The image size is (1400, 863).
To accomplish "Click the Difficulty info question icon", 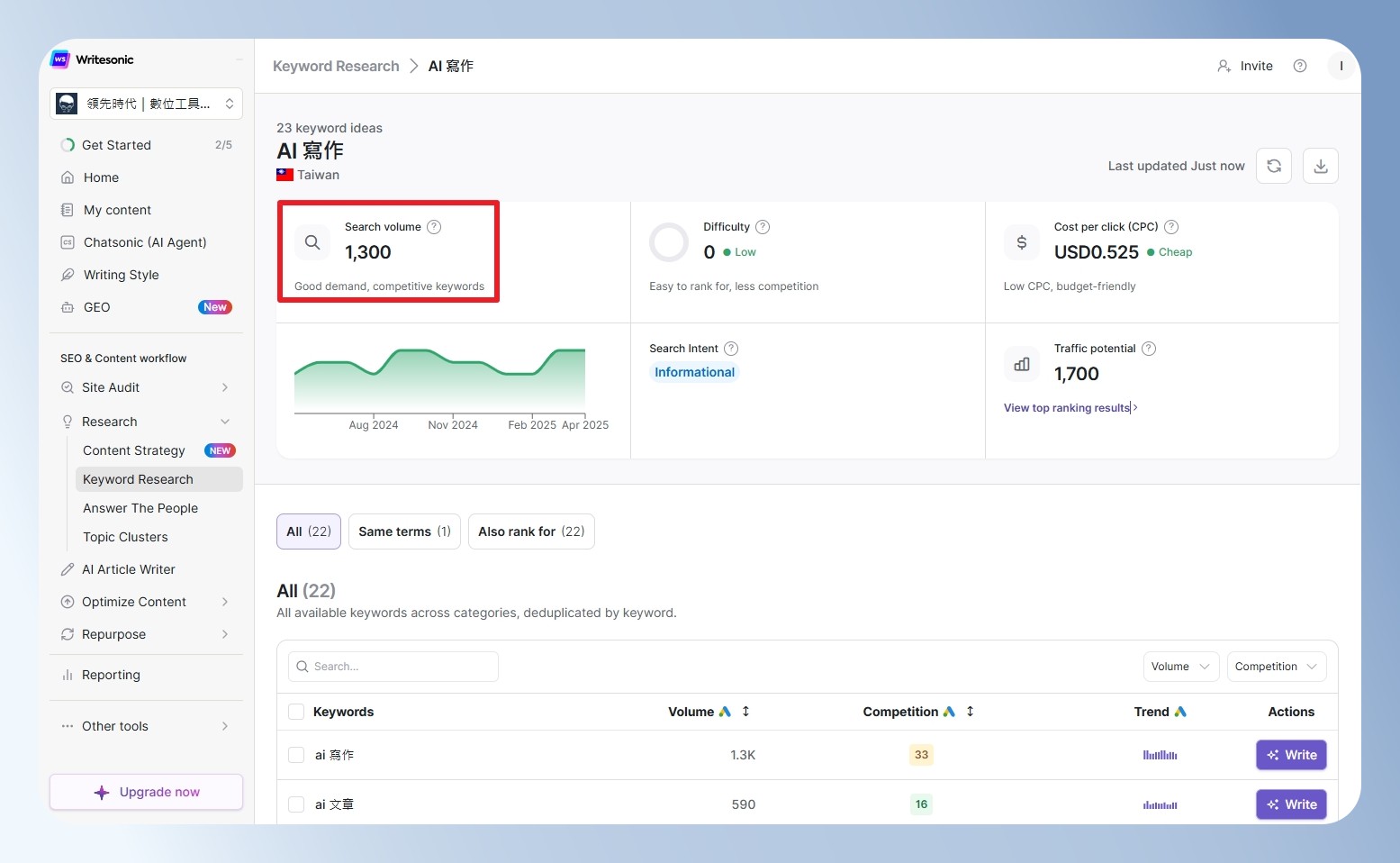I will 763,227.
